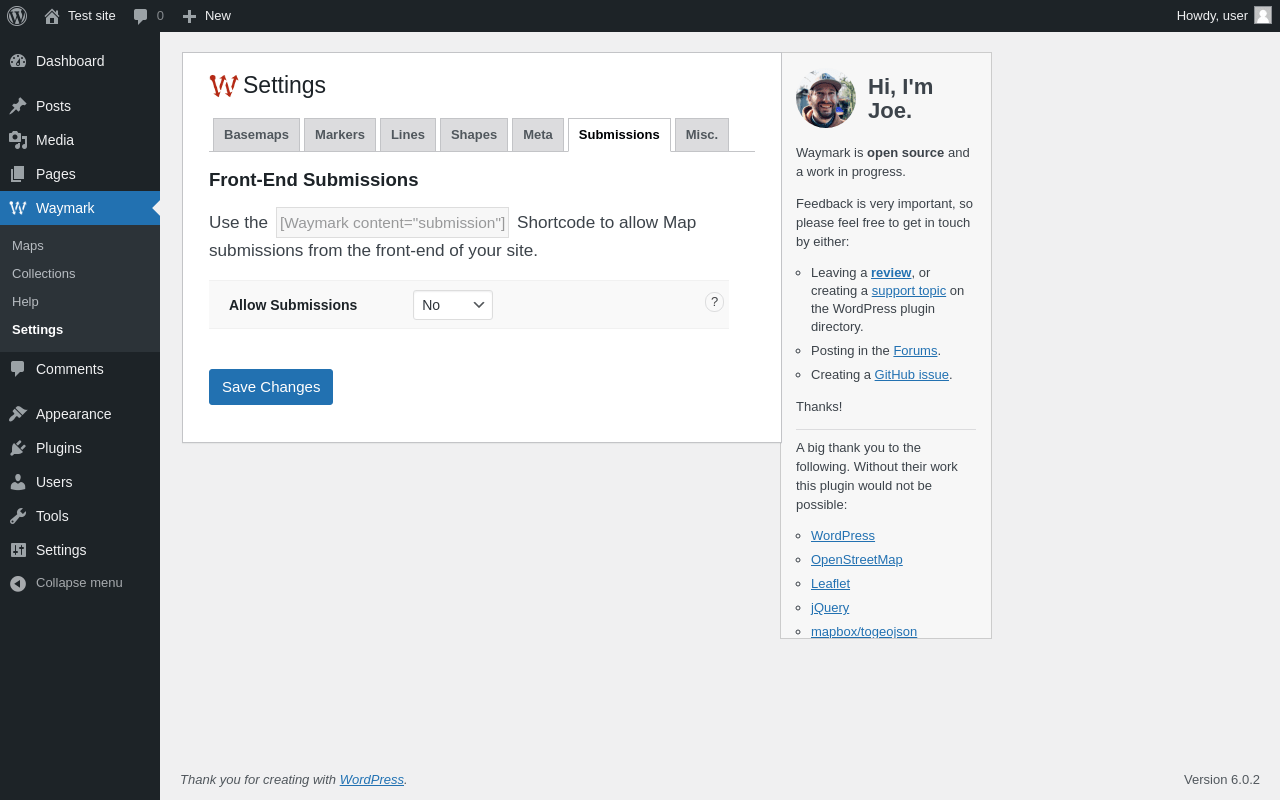The width and height of the screenshot is (1280, 800).
Task: Click the Version 6.0.2 text
Action: point(1222,780)
